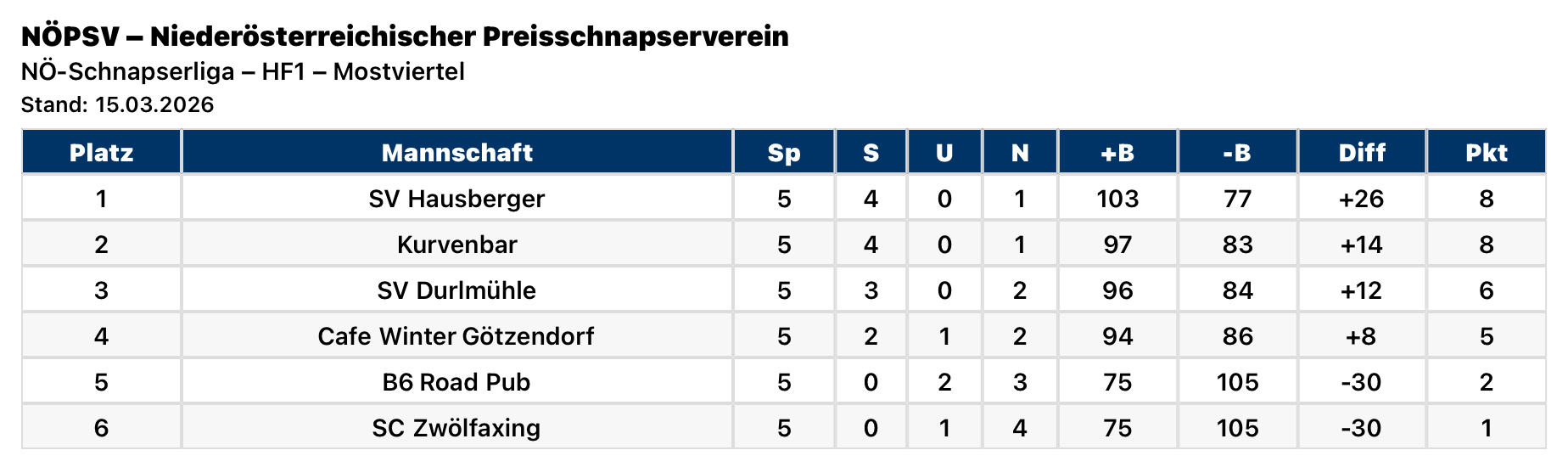Select the Kurvenbar team name

[456, 245]
